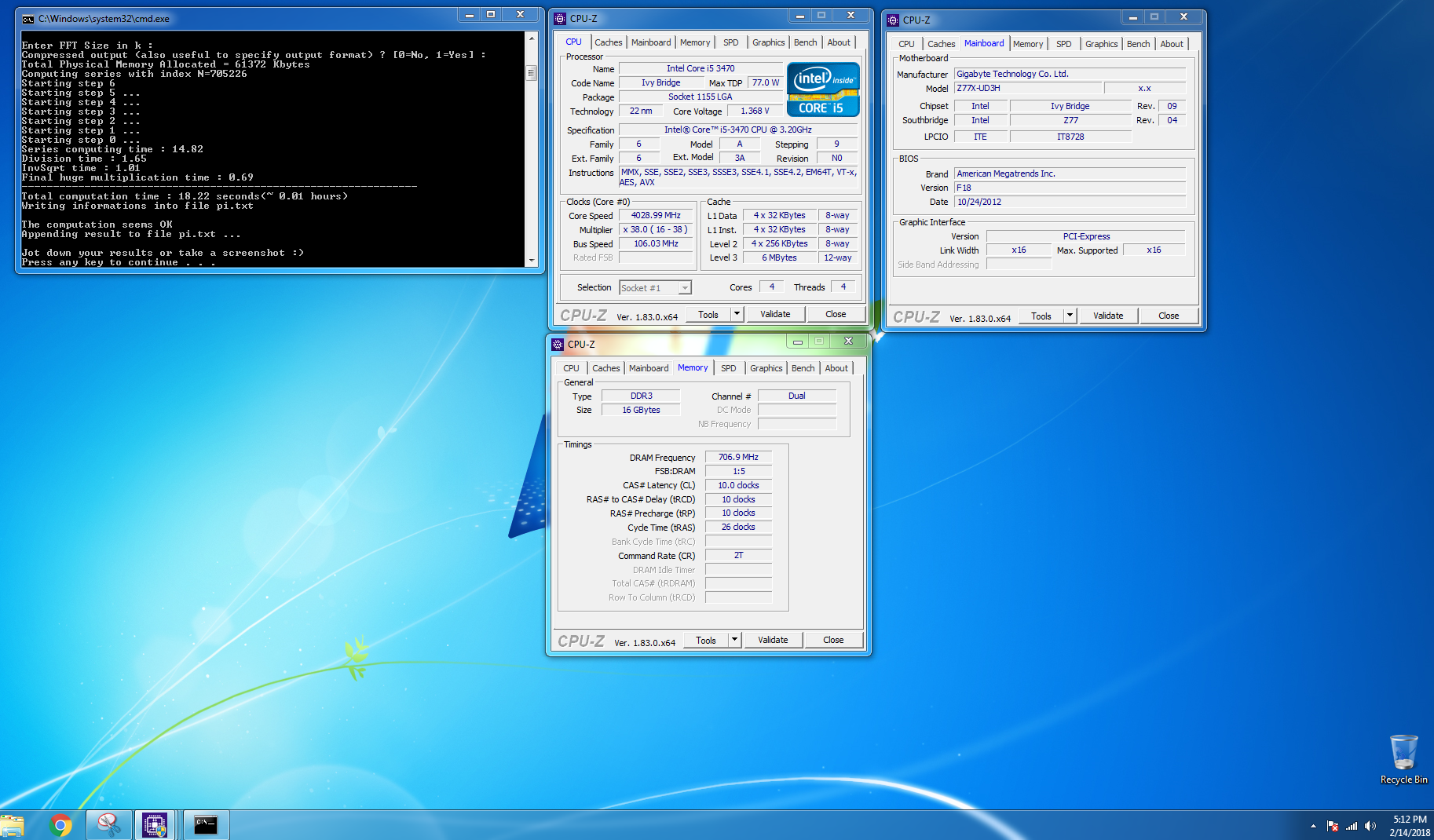
Task: Click the volume speaker tray icon
Action: 1370,826
